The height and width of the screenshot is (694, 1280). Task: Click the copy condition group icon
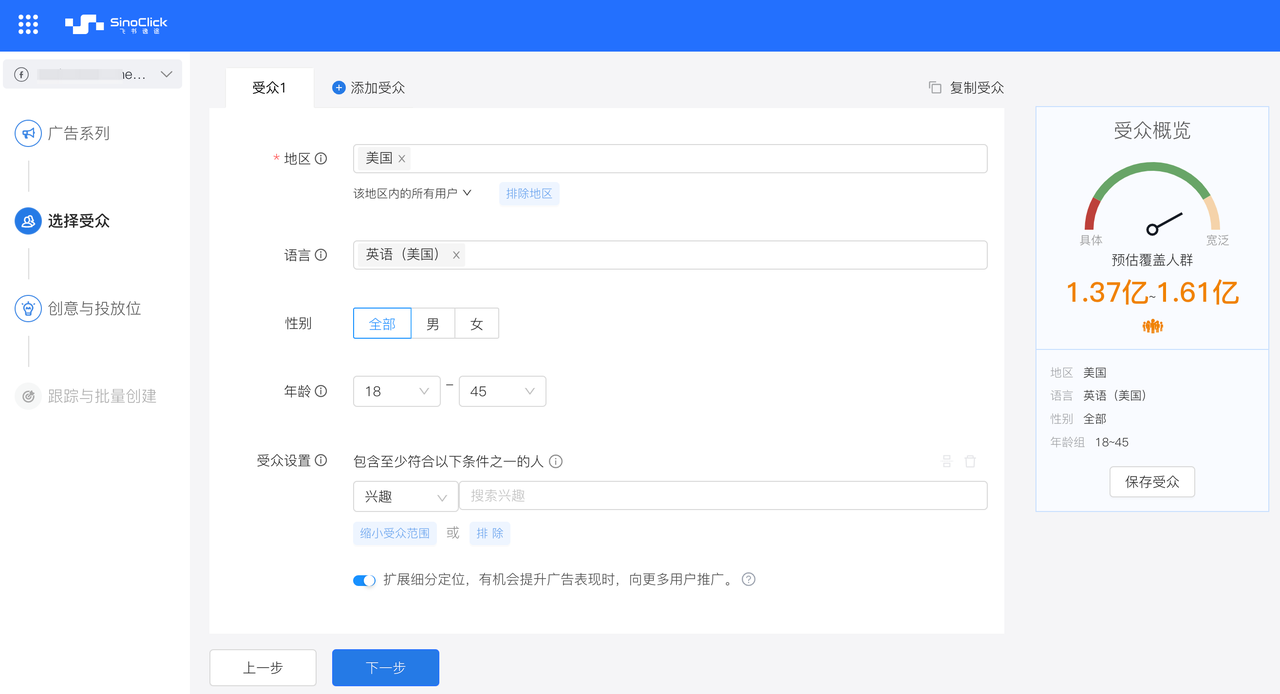(947, 461)
